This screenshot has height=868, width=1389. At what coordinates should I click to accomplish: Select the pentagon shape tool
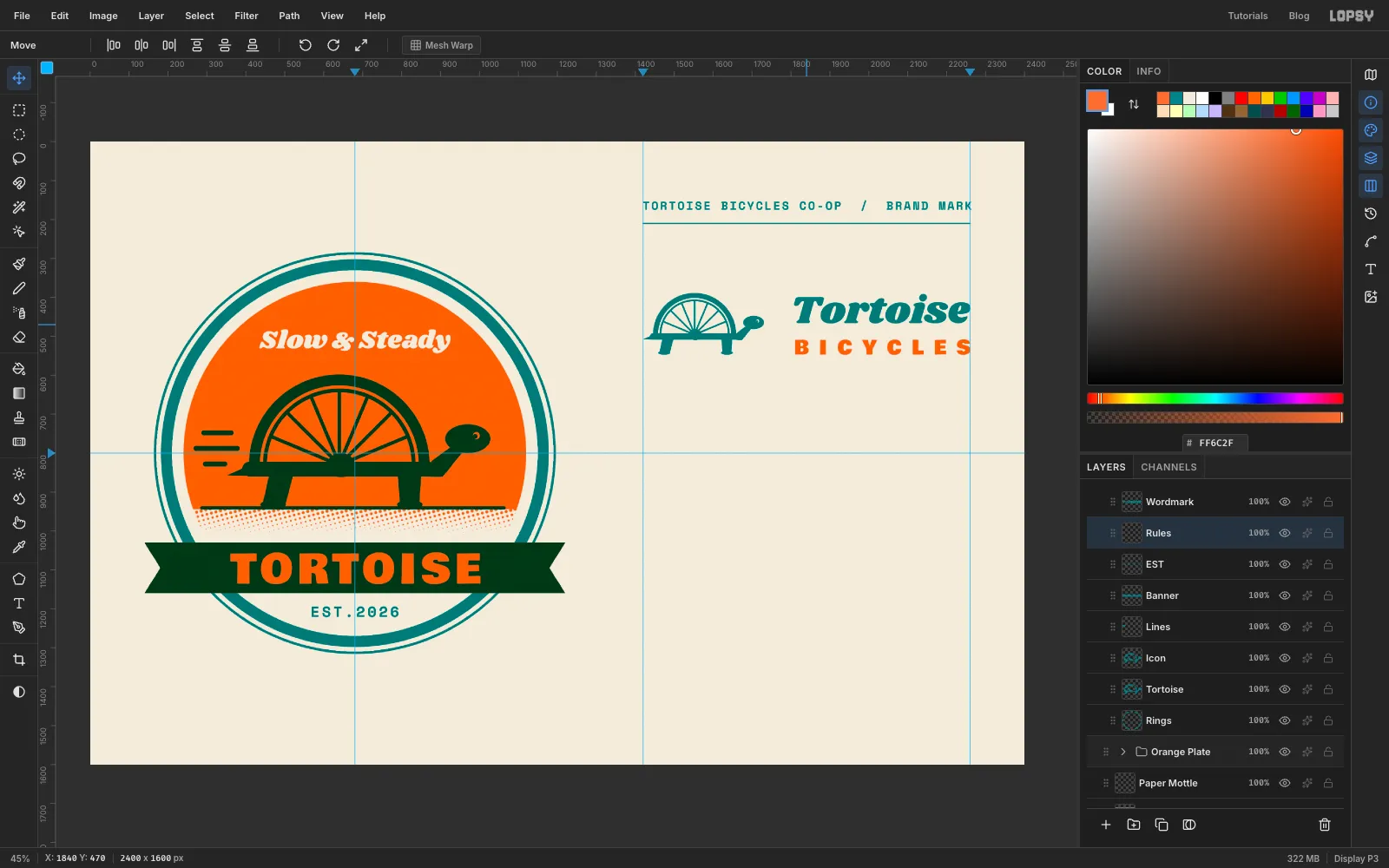[x=19, y=579]
